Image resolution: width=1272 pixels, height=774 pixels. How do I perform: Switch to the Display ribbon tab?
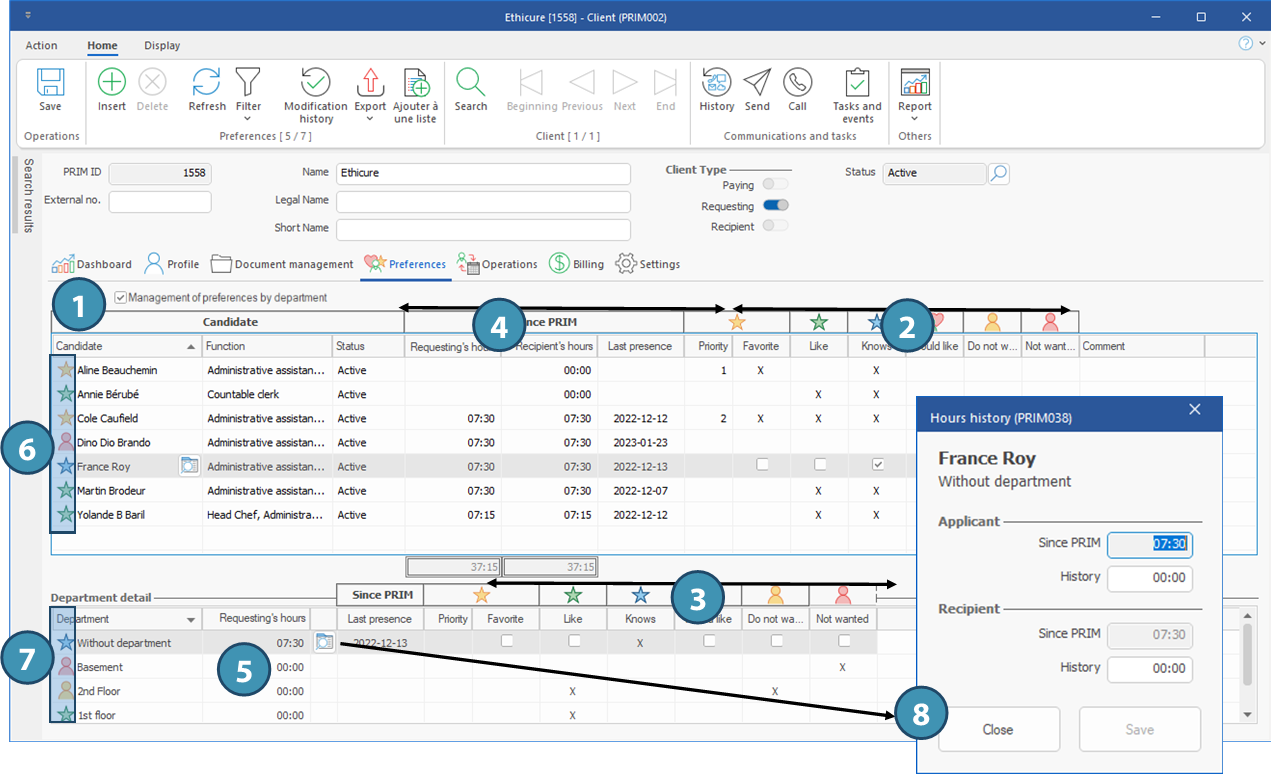[x=162, y=45]
